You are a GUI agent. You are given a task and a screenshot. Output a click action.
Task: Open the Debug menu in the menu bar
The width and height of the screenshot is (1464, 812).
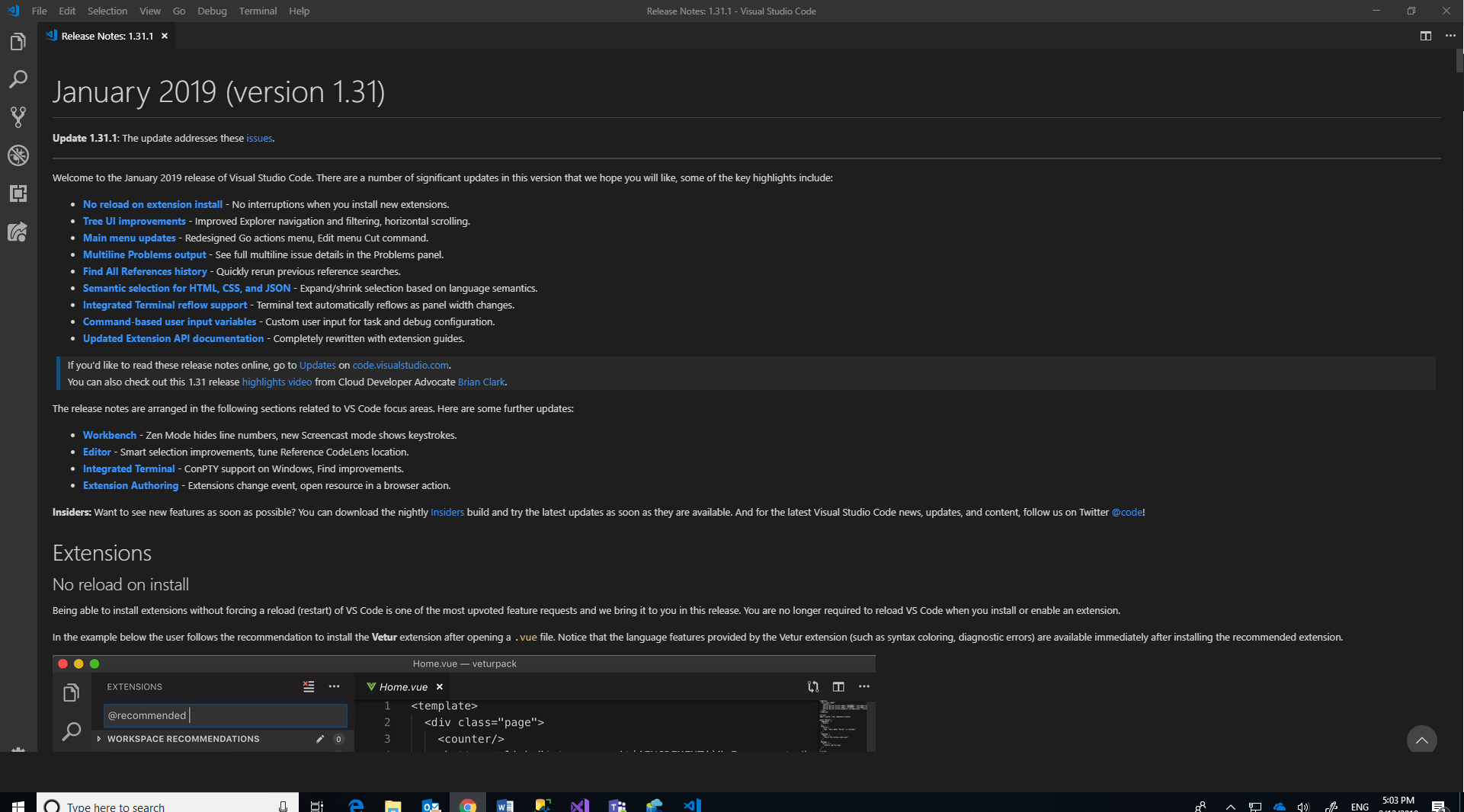[x=211, y=11]
